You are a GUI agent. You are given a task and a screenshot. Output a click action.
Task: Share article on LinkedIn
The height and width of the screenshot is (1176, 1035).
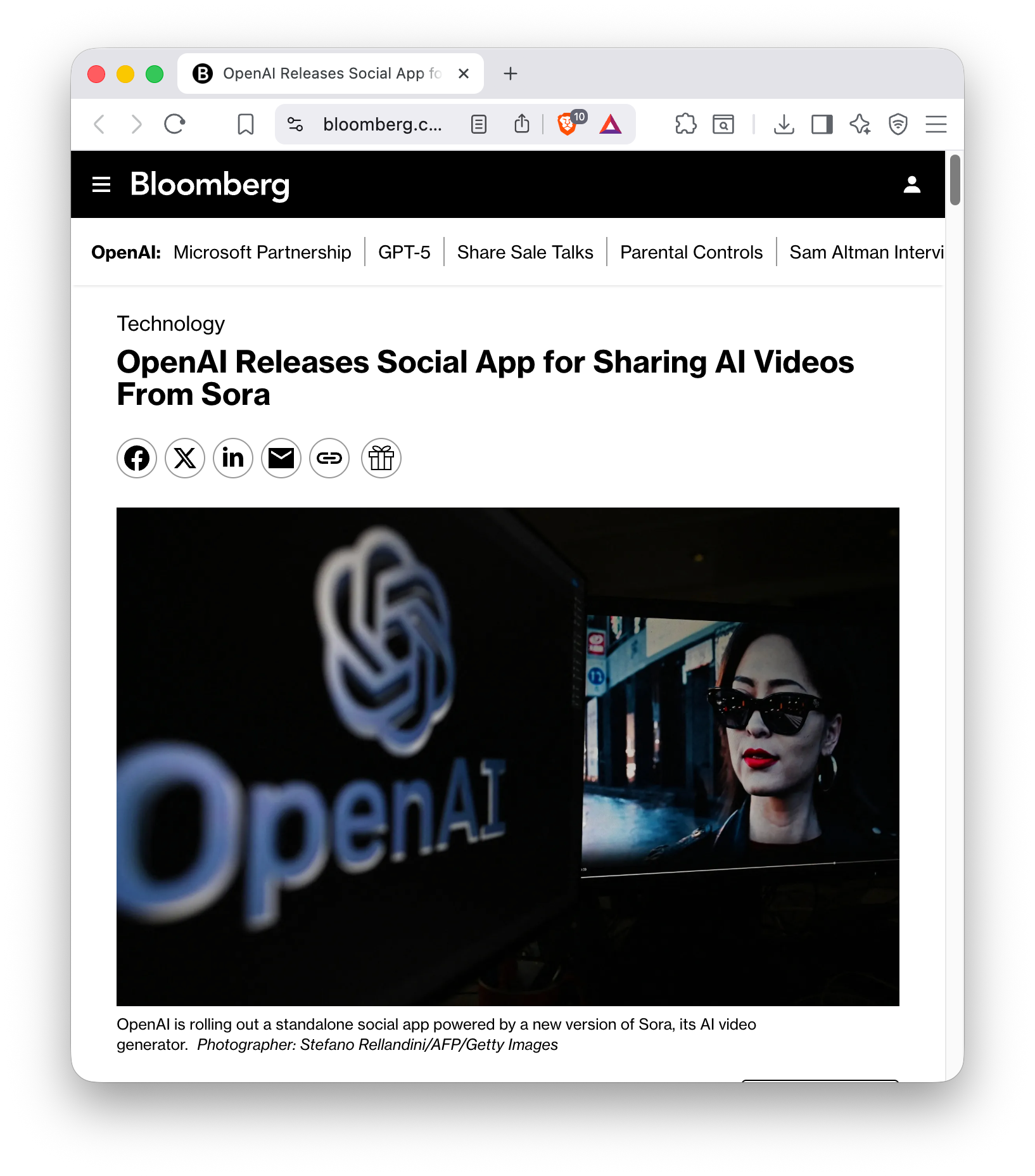coord(233,458)
